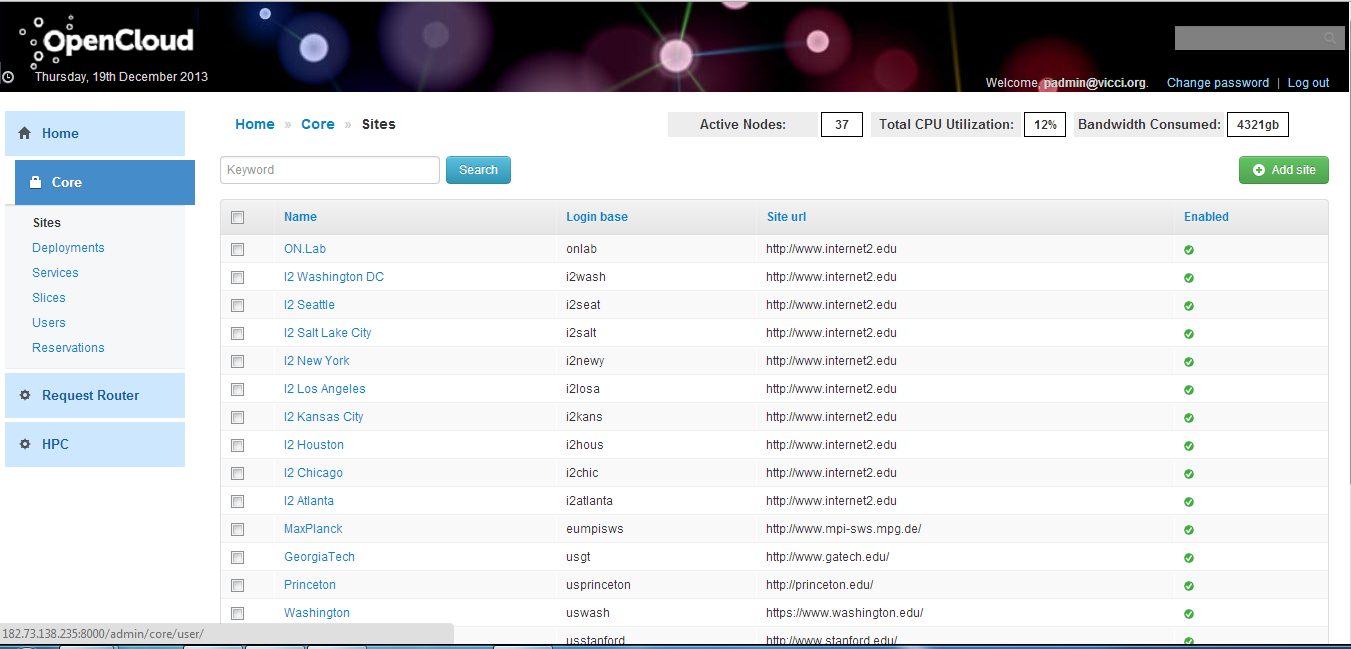Click the OpenCloud logo
Image resolution: width=1351 pixels, height=649 pixels.
click(106, 42)
